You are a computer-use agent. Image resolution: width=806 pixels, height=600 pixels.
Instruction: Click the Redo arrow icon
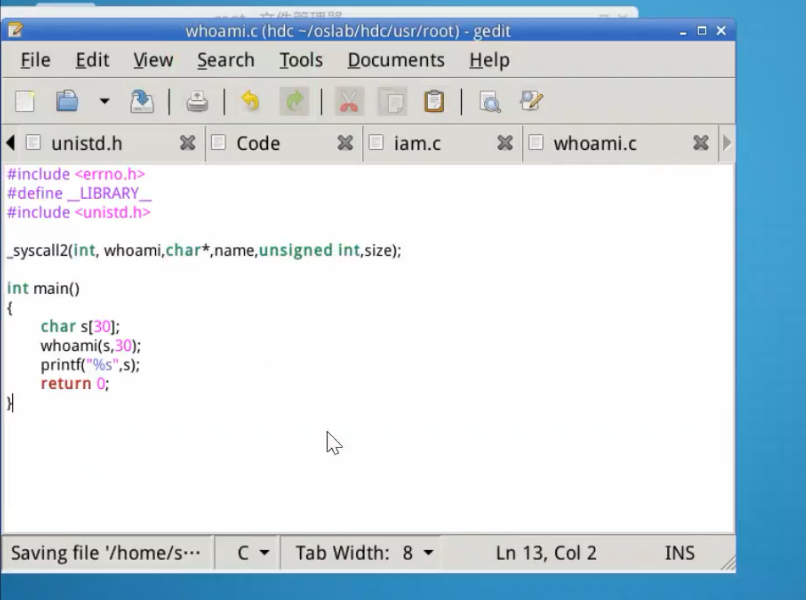[294, 101]
